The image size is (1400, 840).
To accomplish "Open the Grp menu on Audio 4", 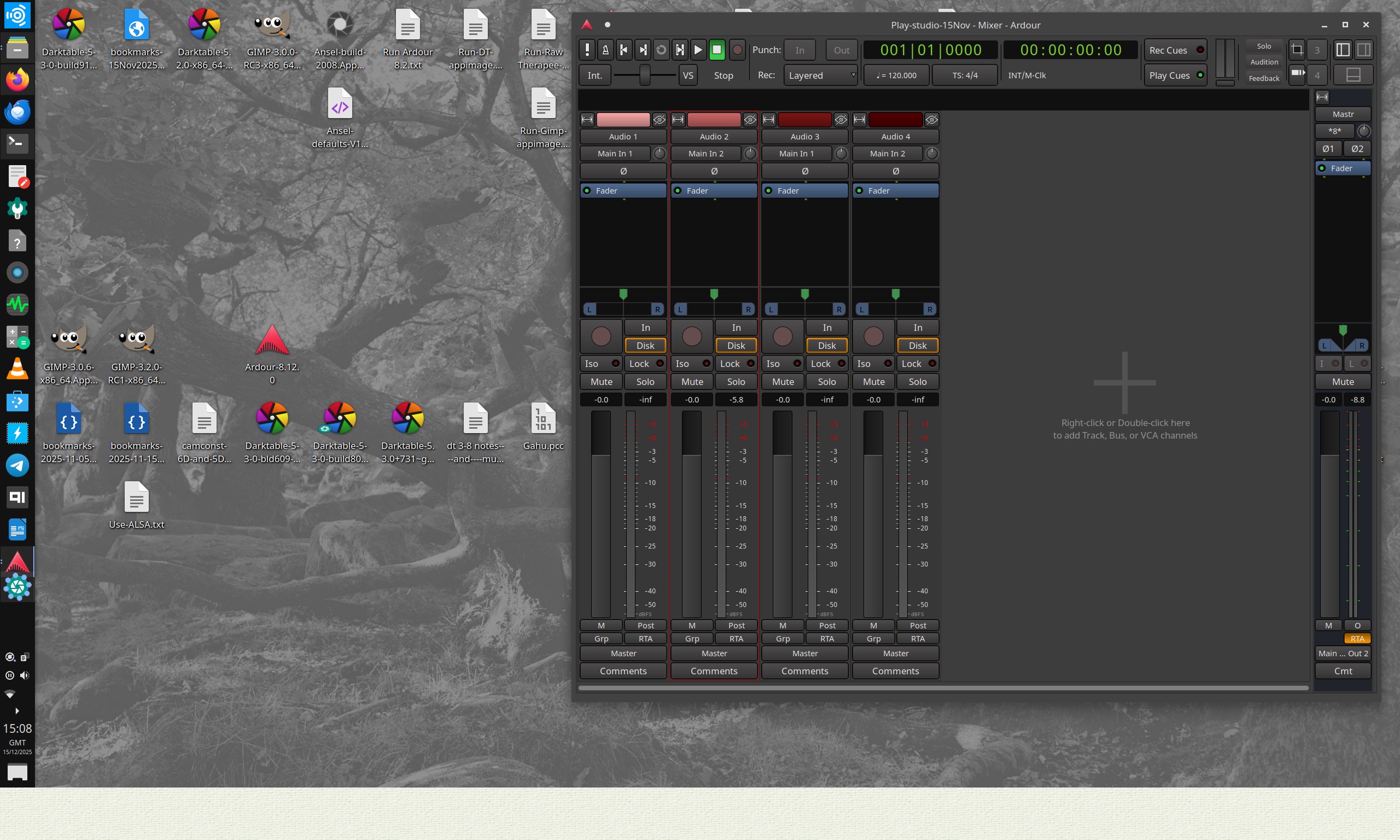I will [x=873, y=639].
